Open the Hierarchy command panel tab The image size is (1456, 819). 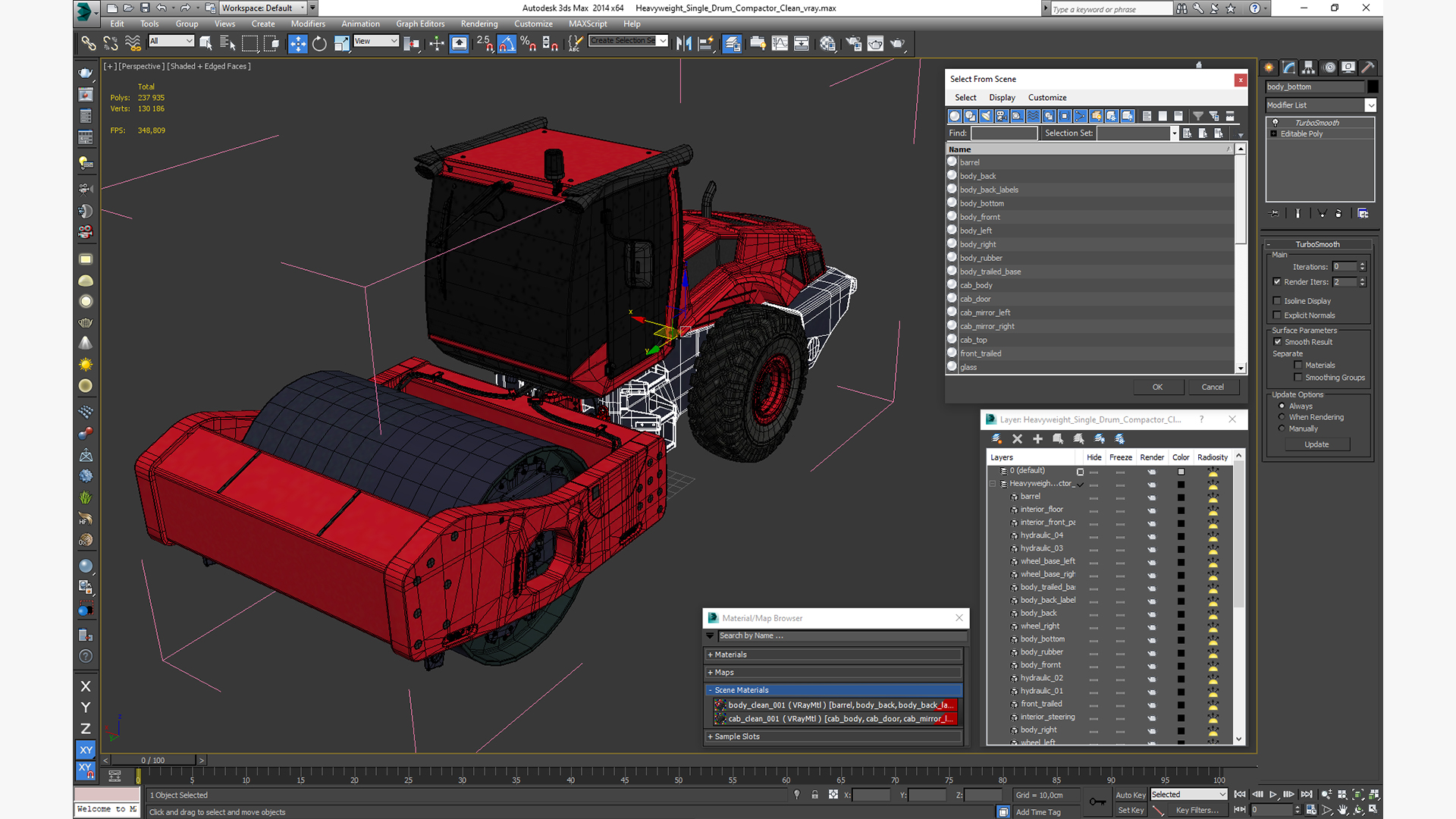[x=1309, y=67]
